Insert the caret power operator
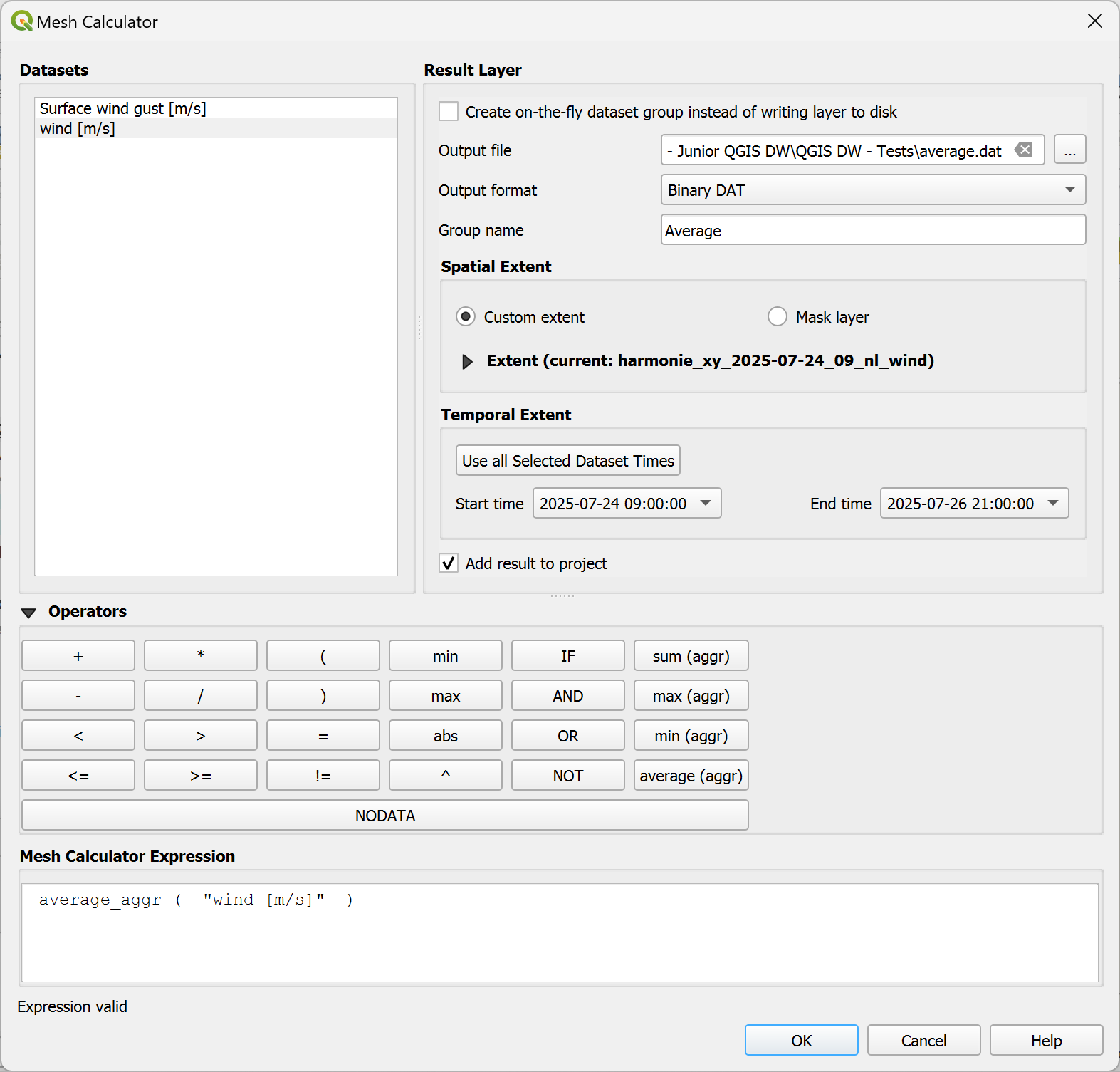Image resolution: width=1120 pixels, height=1072 pixels. click(445, 776)
